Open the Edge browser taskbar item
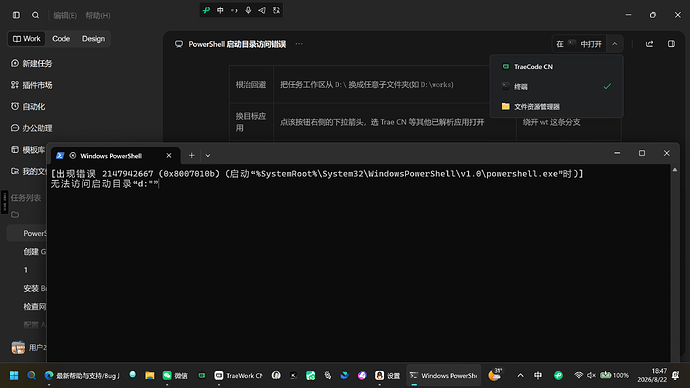 (82, 375)
